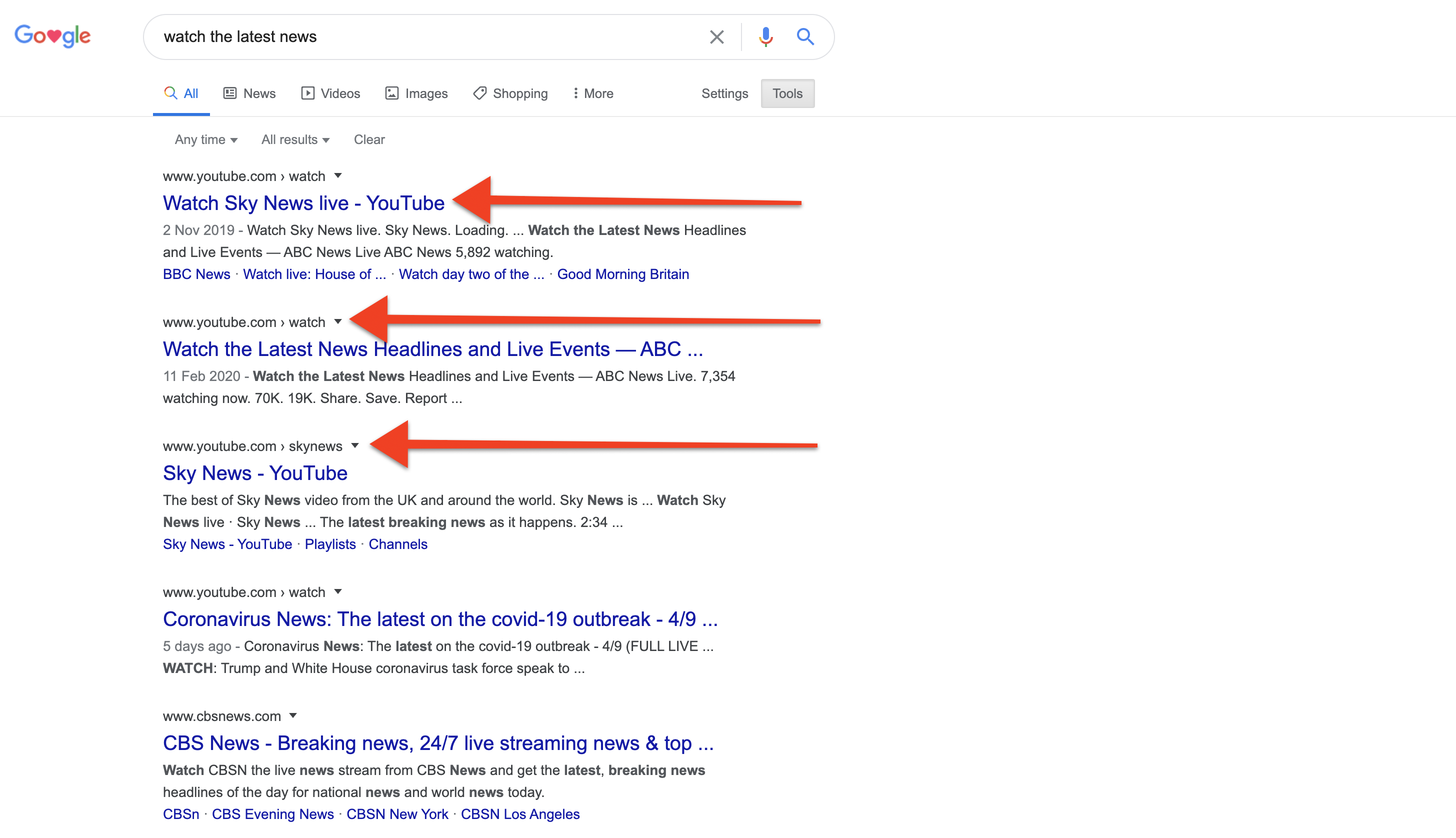
Task: Click the www.cbsnews.com URL text
Action: coord(221,716)
